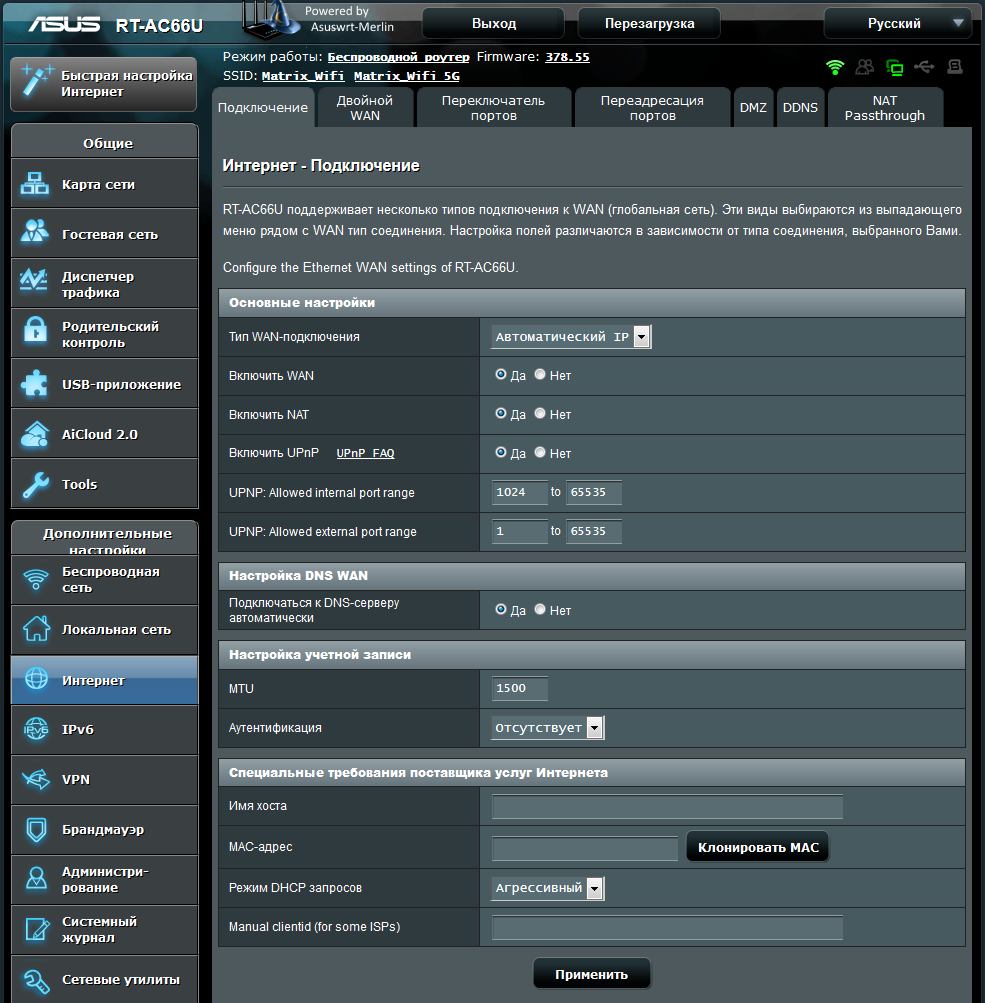
Task: Open the USB-приложение puzzle icon
Action: (35, 383)
